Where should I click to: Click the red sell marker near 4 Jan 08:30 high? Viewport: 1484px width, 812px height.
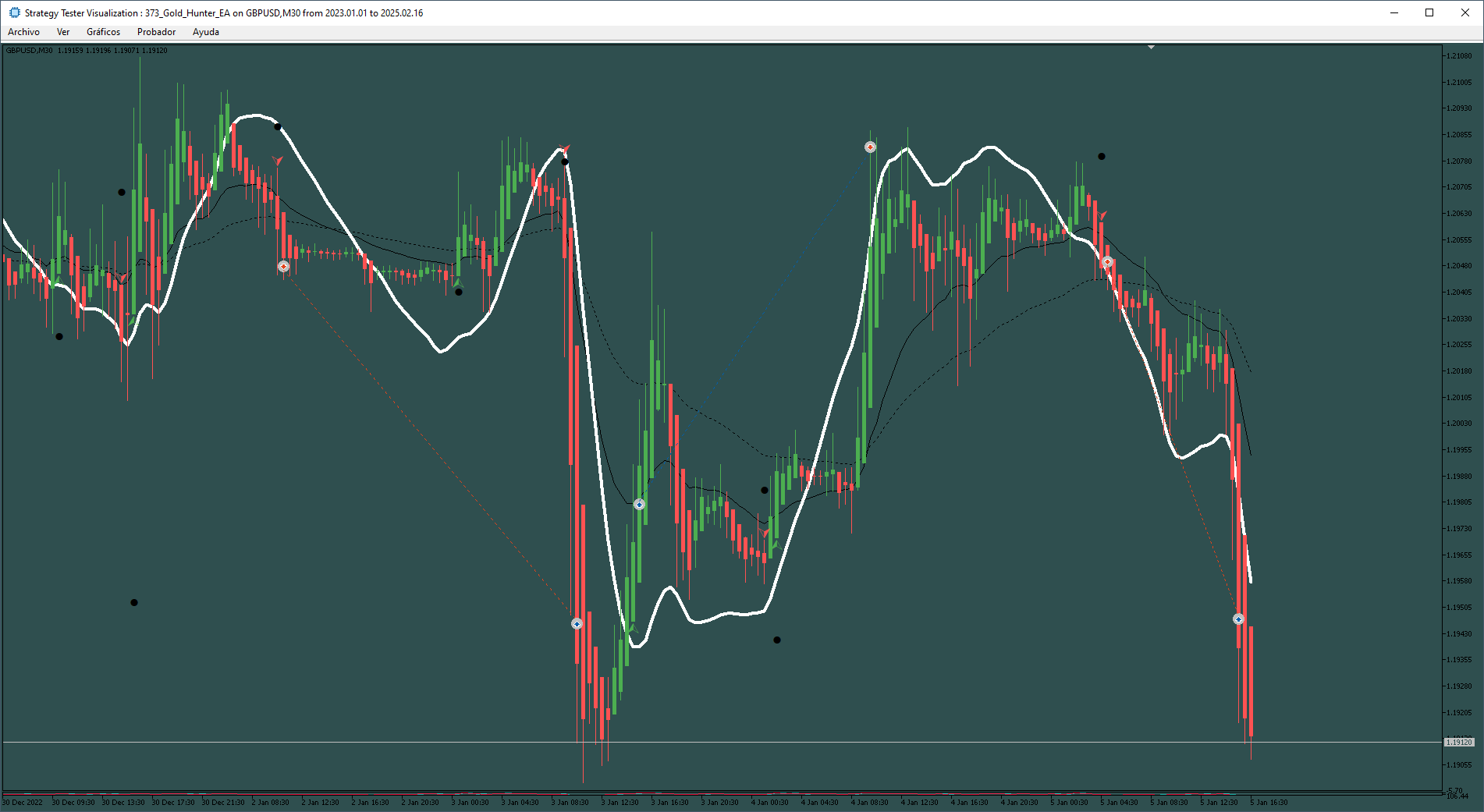pyautogui.click(x=870, y=147)
